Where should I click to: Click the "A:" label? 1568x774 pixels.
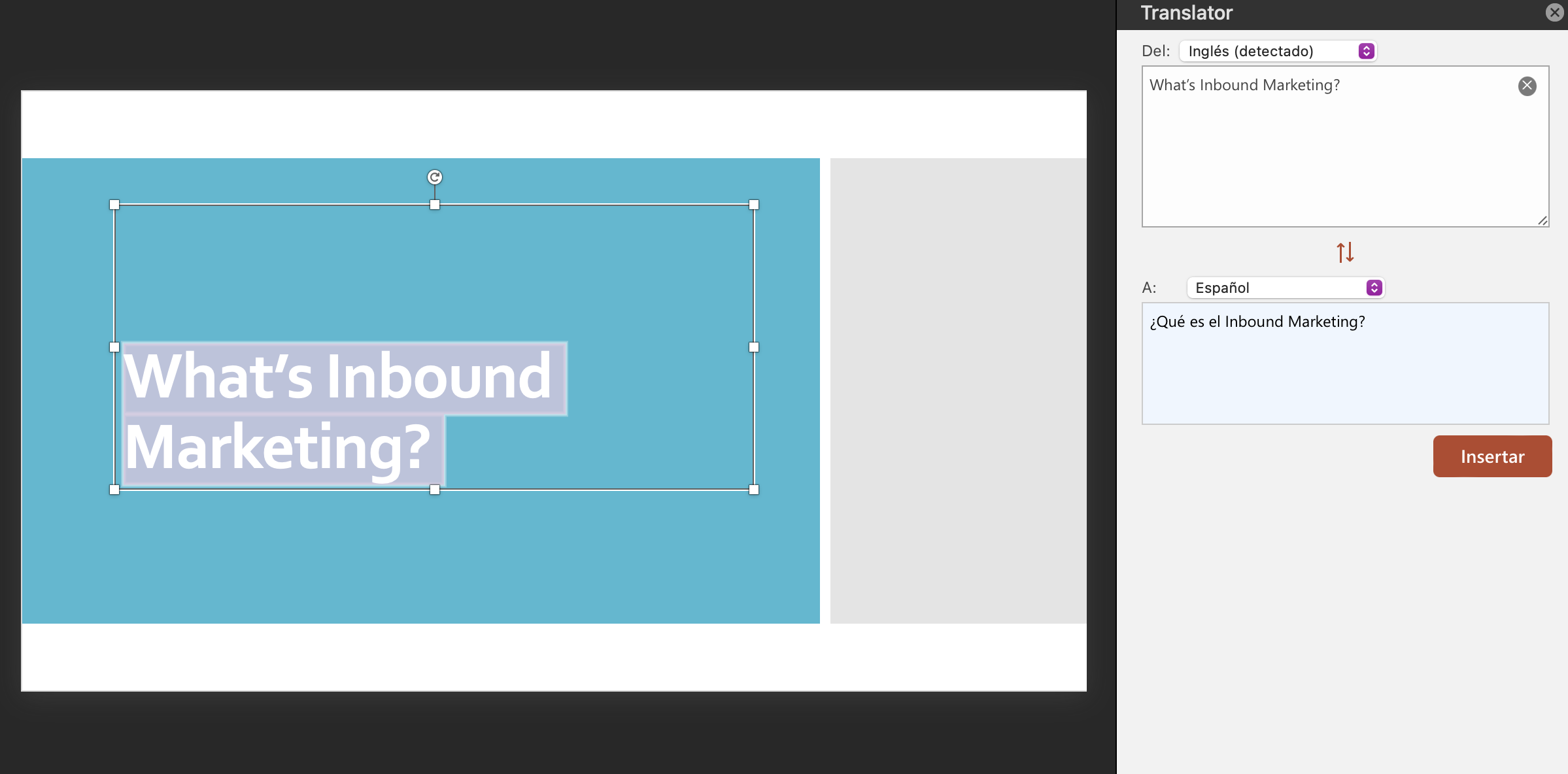[x=1149, y=288]
